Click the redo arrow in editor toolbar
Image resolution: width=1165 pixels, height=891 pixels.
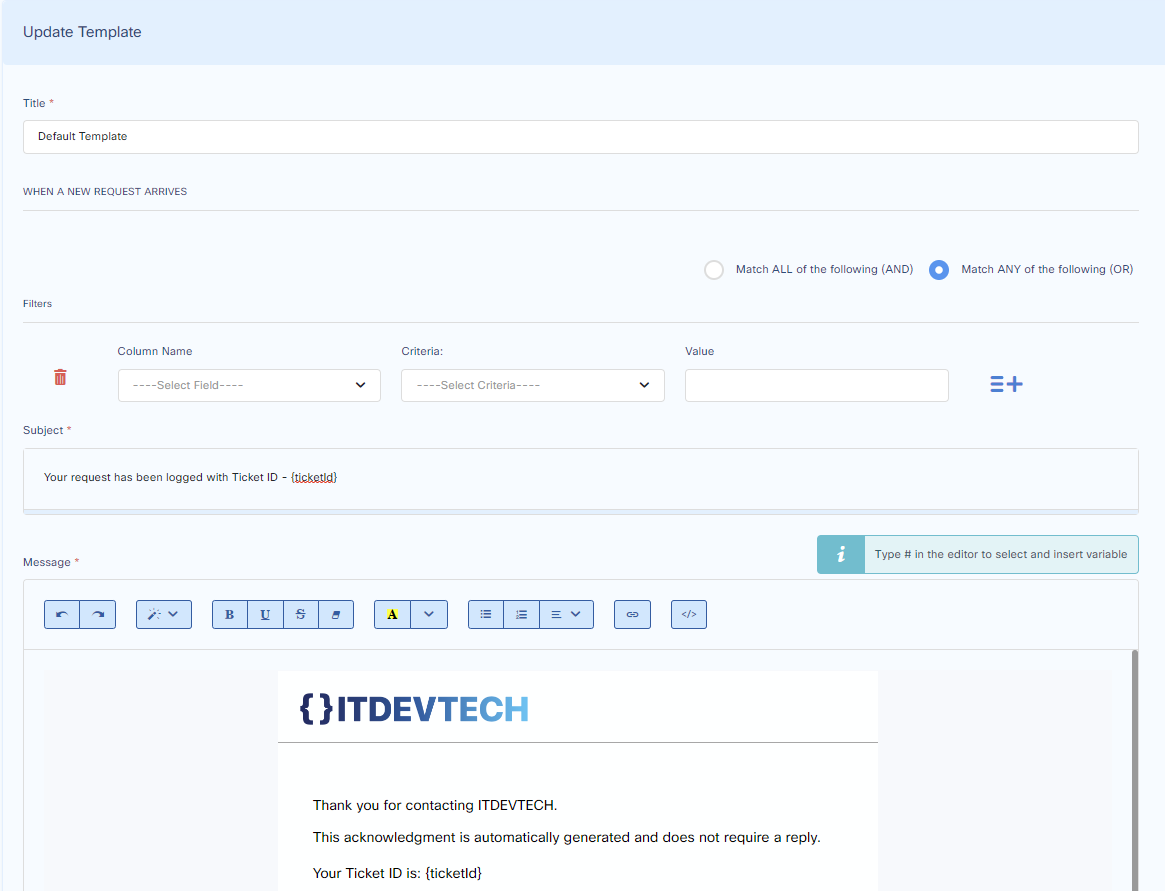[98, 614]
